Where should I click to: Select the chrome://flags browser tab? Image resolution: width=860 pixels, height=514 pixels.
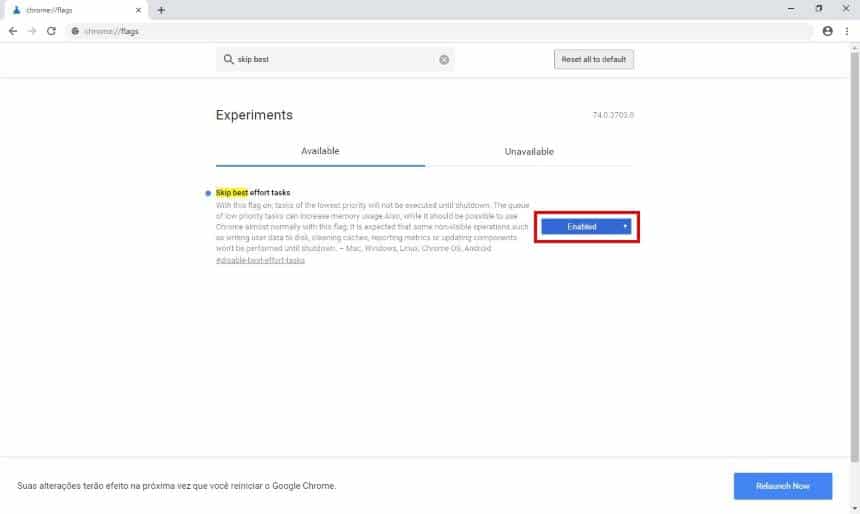74,10
